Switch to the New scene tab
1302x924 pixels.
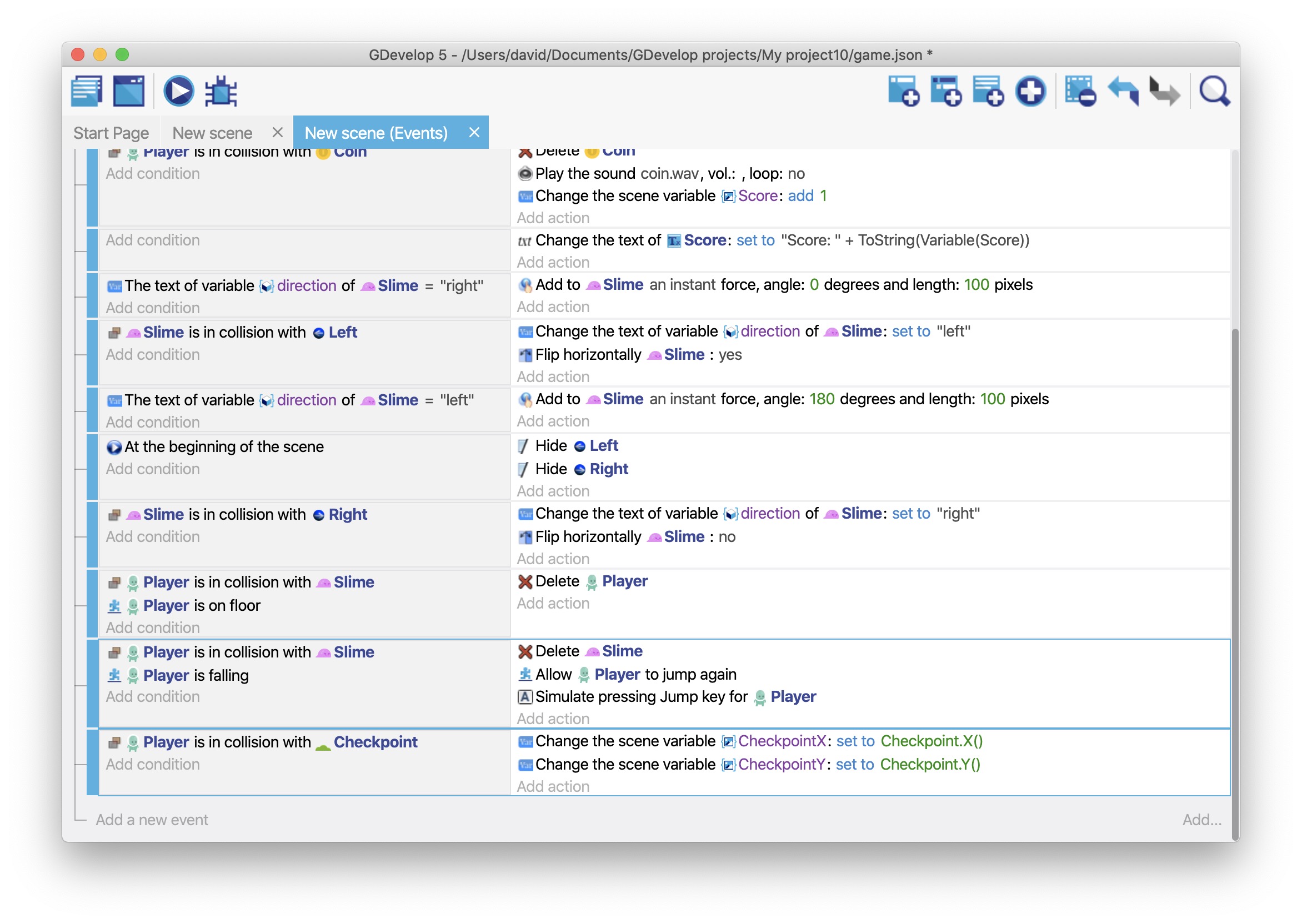pyautogui.click(x=212, y=133)
